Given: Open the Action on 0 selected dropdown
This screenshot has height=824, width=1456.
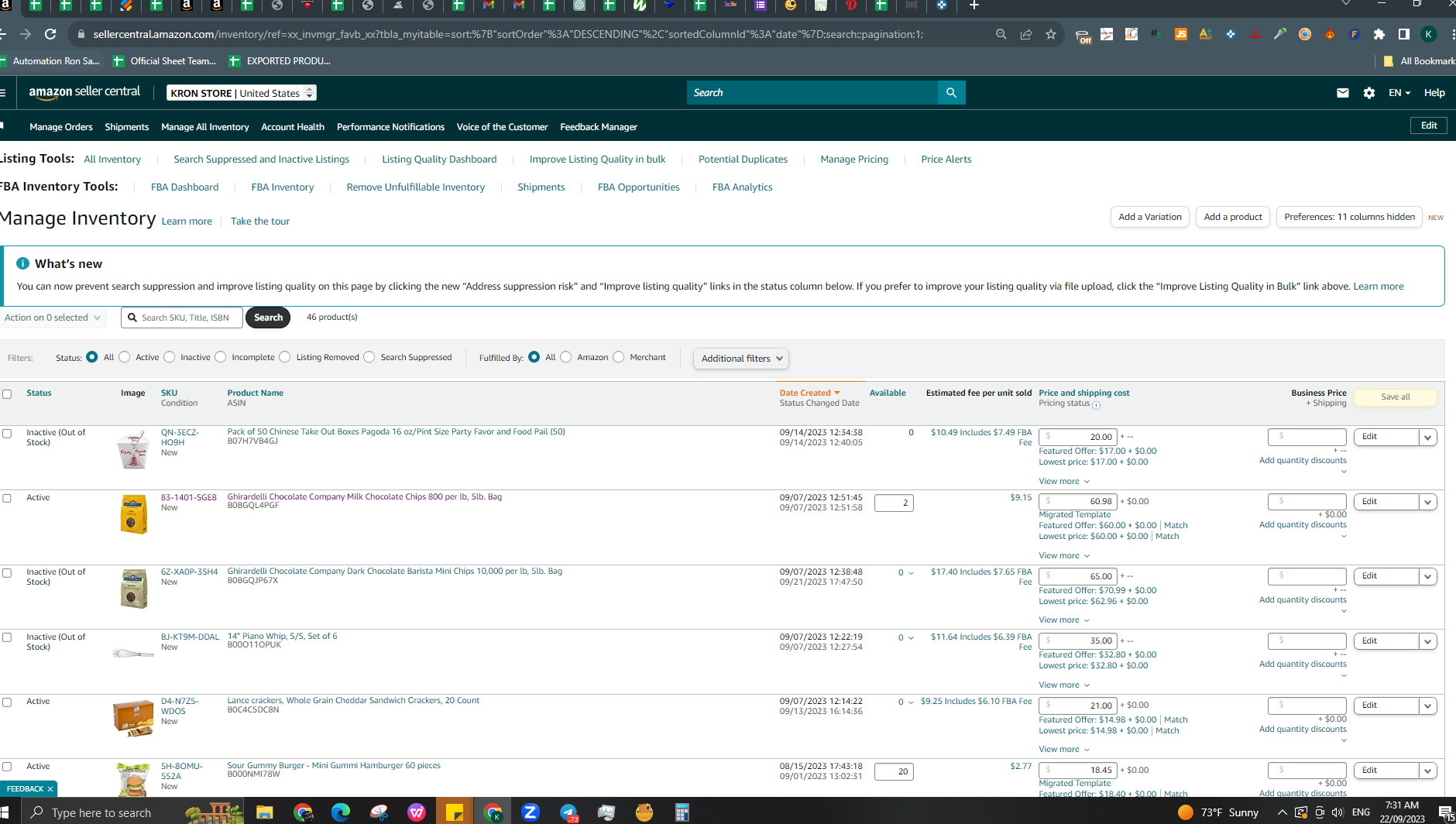Looking at the screenshot, I should [x=53, y=318].
